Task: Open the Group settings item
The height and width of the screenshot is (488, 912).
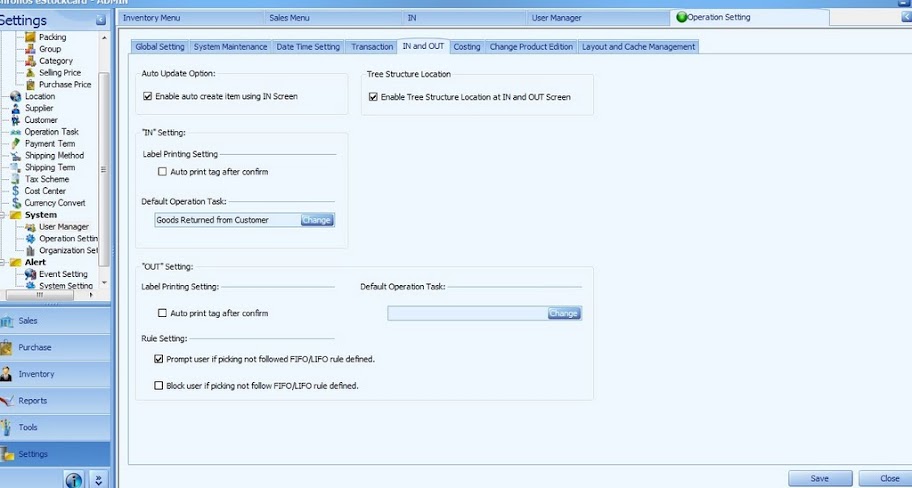Action: 50,49
